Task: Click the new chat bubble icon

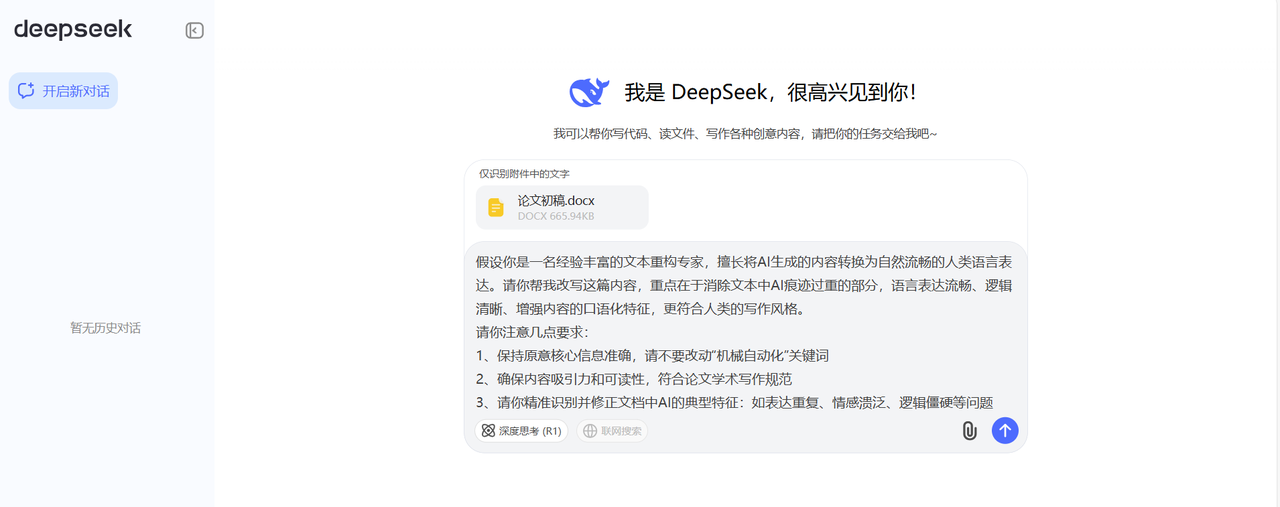Action: (27, 91)
